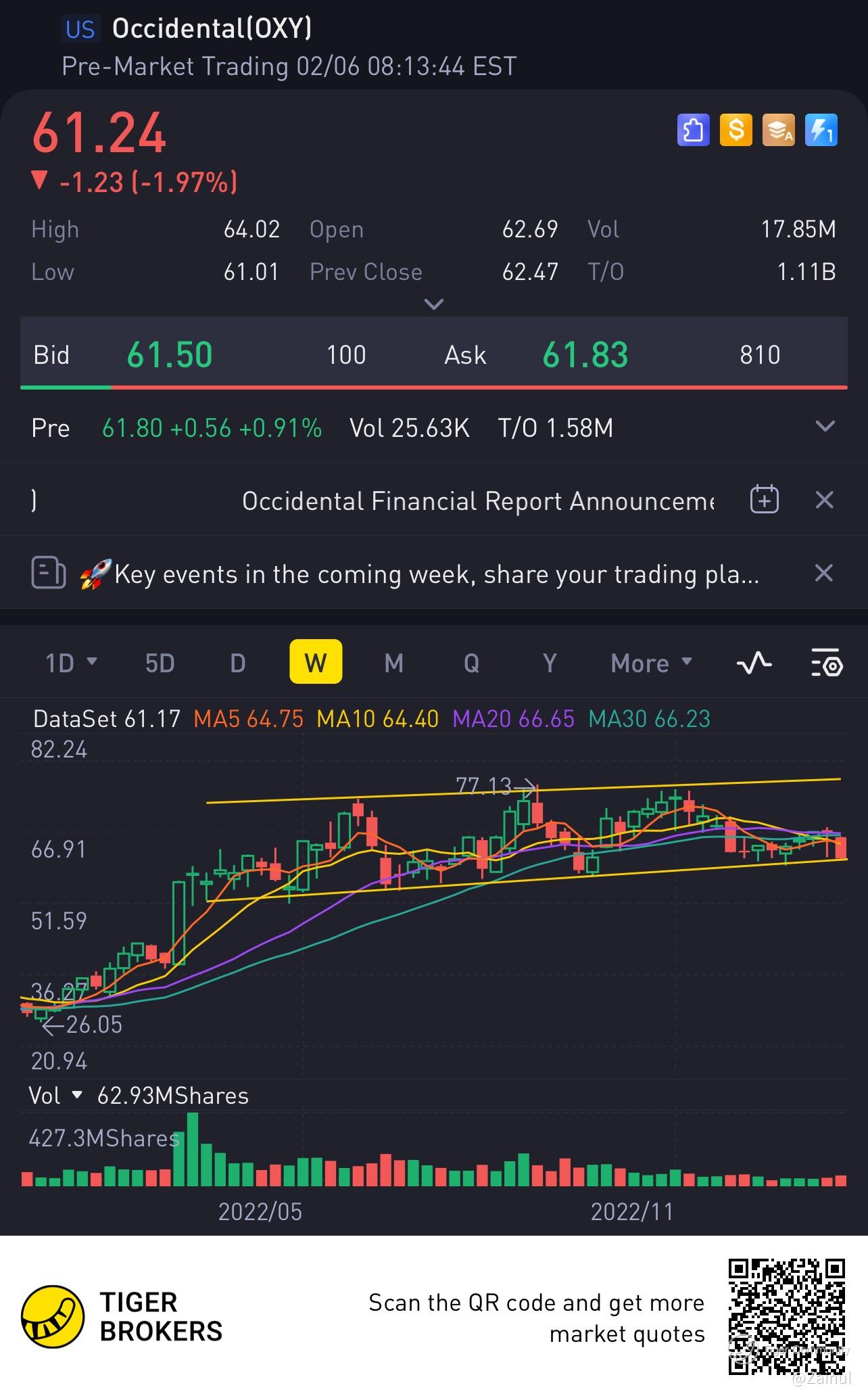Screen dimensions: 868x1398
Task: Tap the blue lightning bolt icon
Action: click(821, 130)
